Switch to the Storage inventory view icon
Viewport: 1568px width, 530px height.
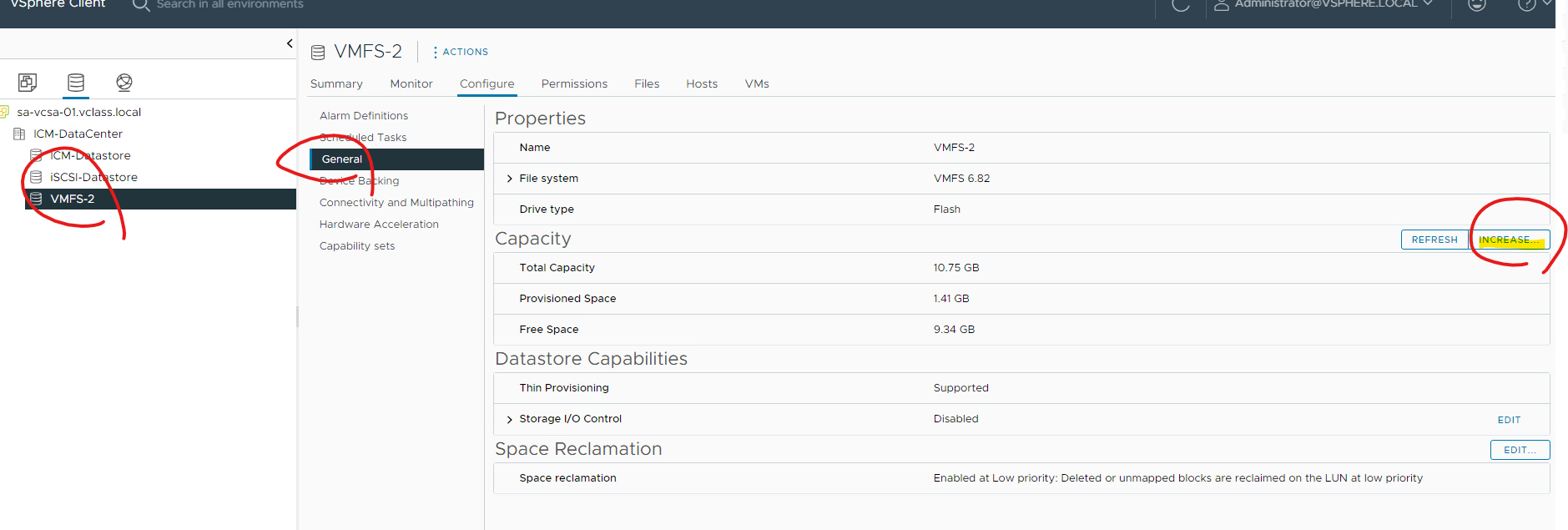click(x=76, y=82)
